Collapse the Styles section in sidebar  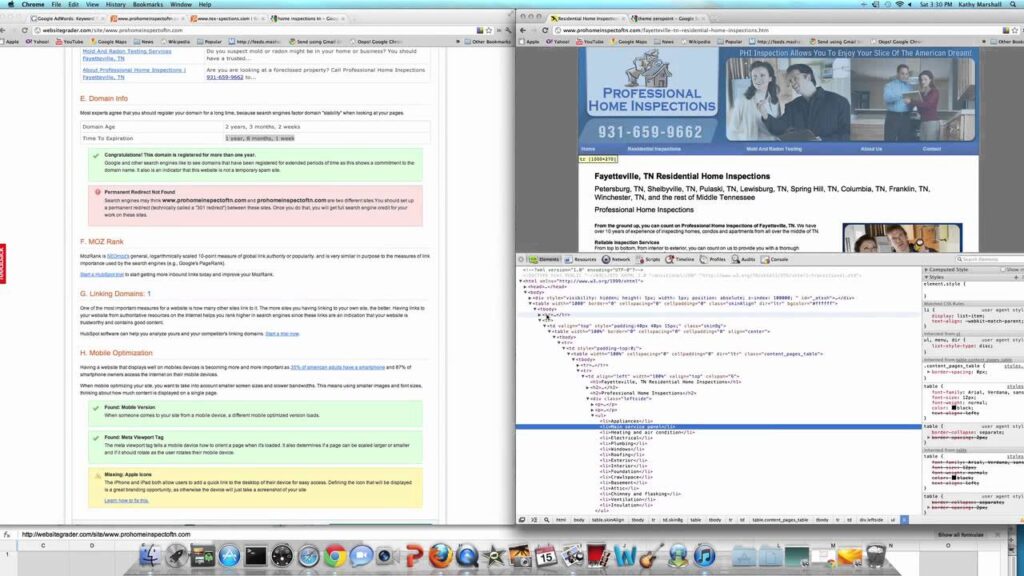[x=926, y=278]
